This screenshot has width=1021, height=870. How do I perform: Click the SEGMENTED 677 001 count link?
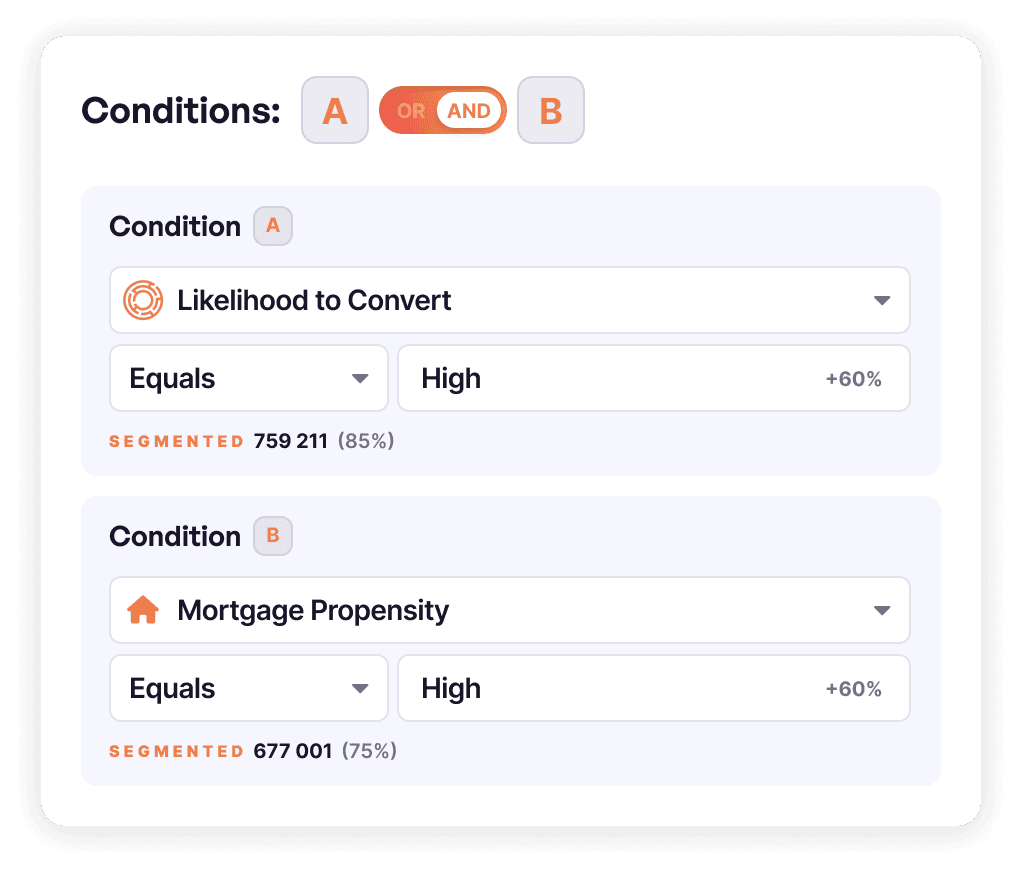pos(250,750)
